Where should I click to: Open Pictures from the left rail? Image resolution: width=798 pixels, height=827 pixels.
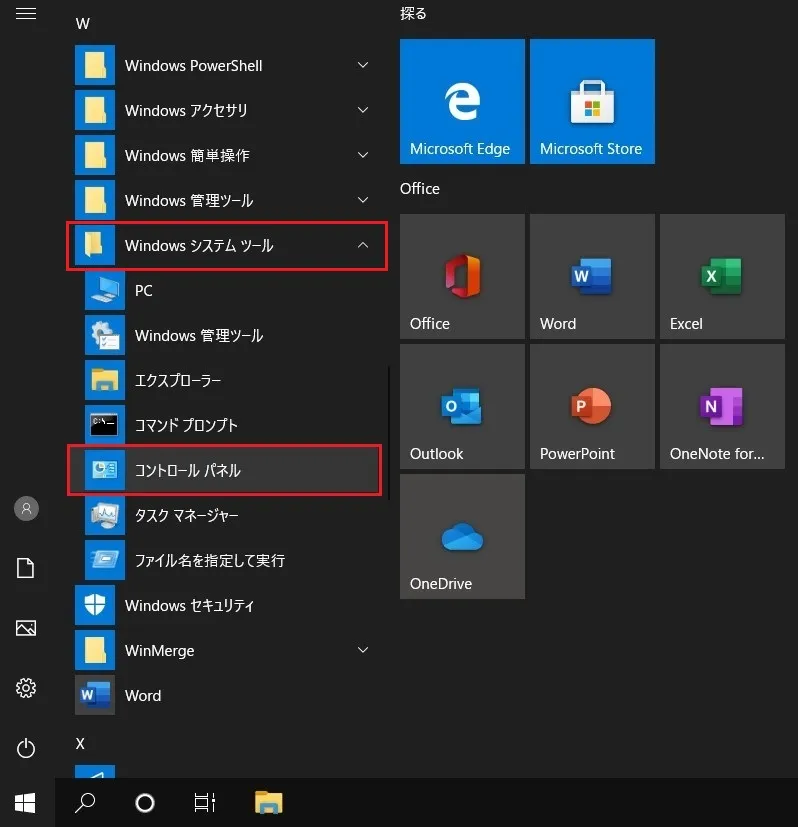(x=26, y=628)
